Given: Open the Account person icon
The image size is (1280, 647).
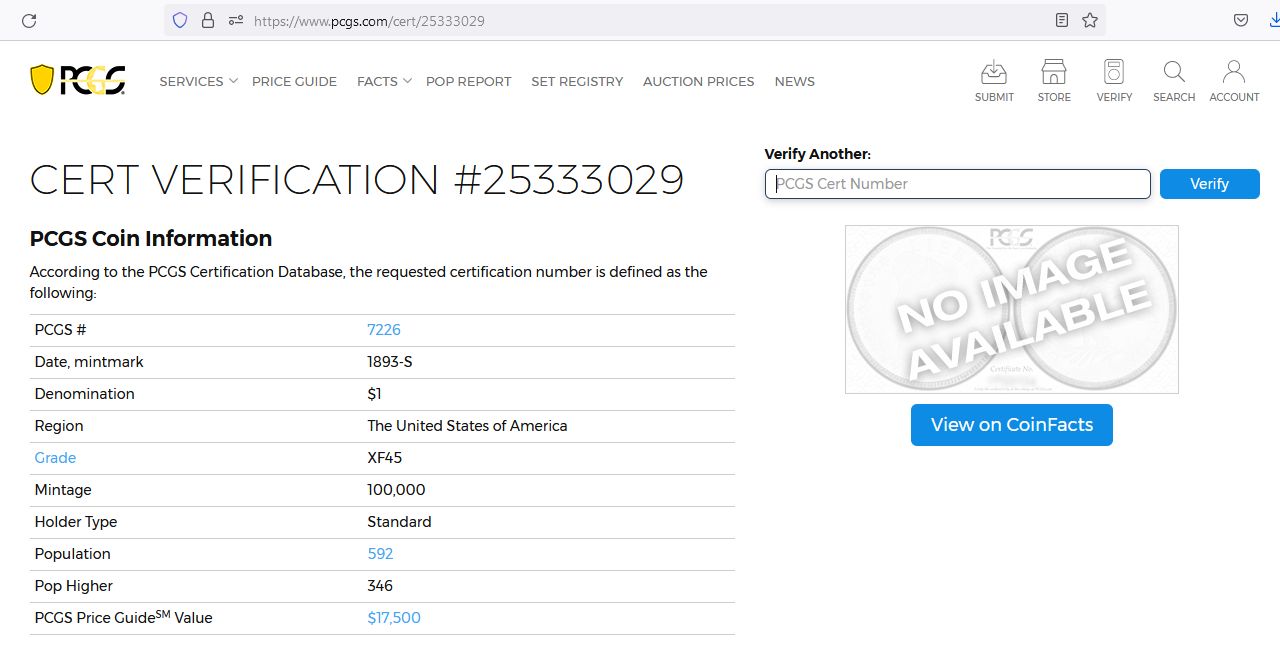Looking at the screenshot, I should [1234, 72].
